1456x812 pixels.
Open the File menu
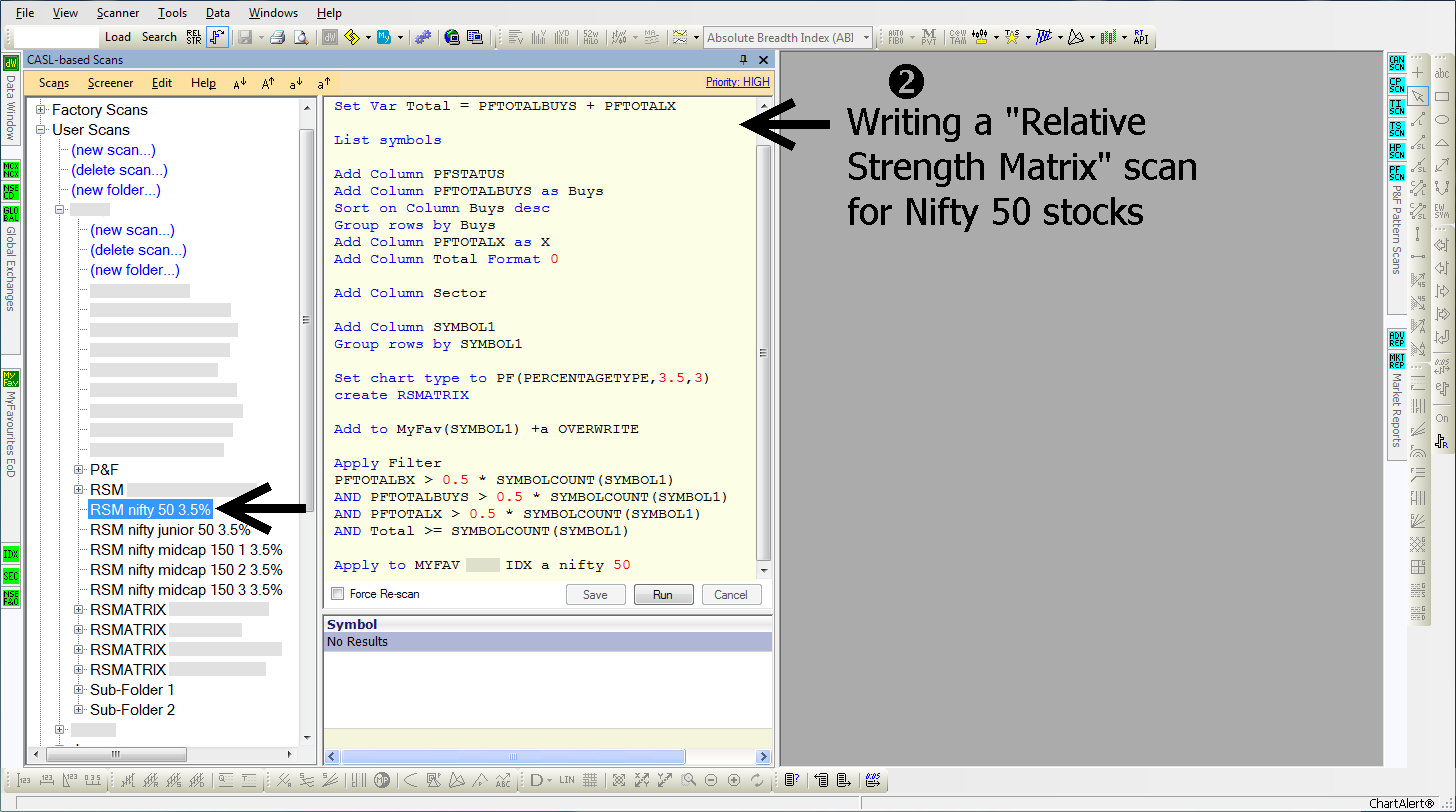(25, 13)
